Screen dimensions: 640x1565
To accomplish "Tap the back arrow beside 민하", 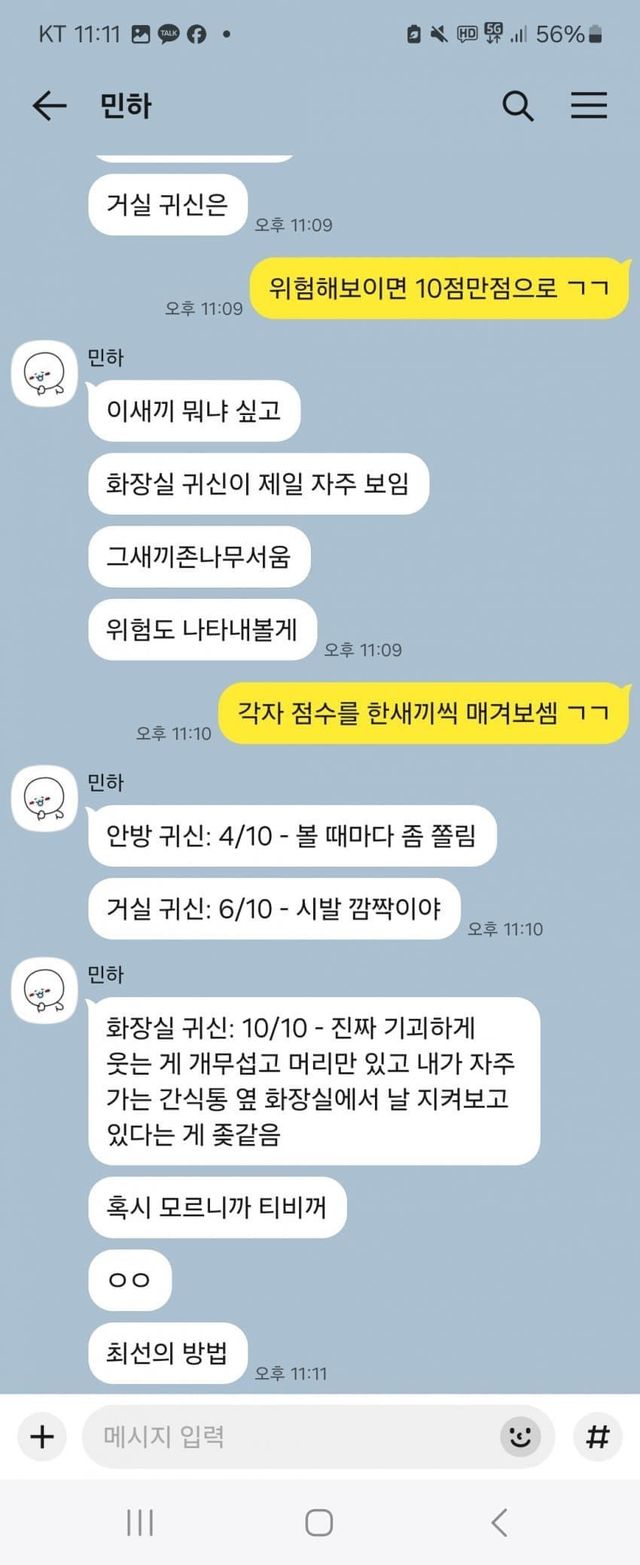I will pyautogui.click(x=49, y=106).
